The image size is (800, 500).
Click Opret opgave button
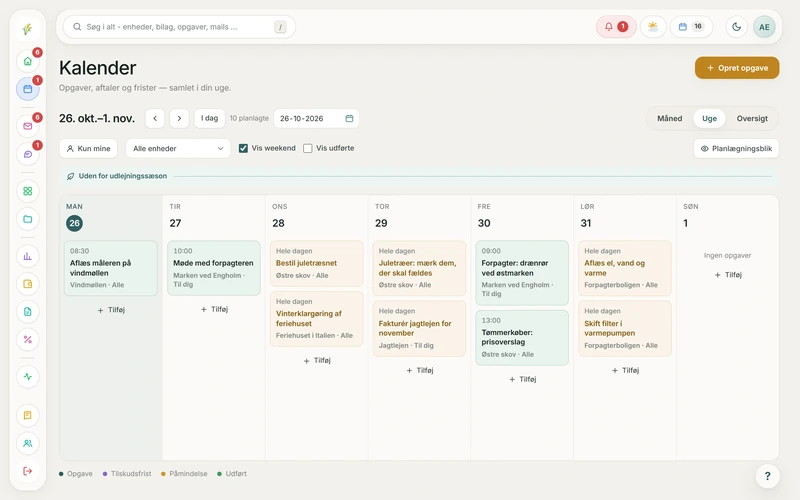(x=737, y=68)
